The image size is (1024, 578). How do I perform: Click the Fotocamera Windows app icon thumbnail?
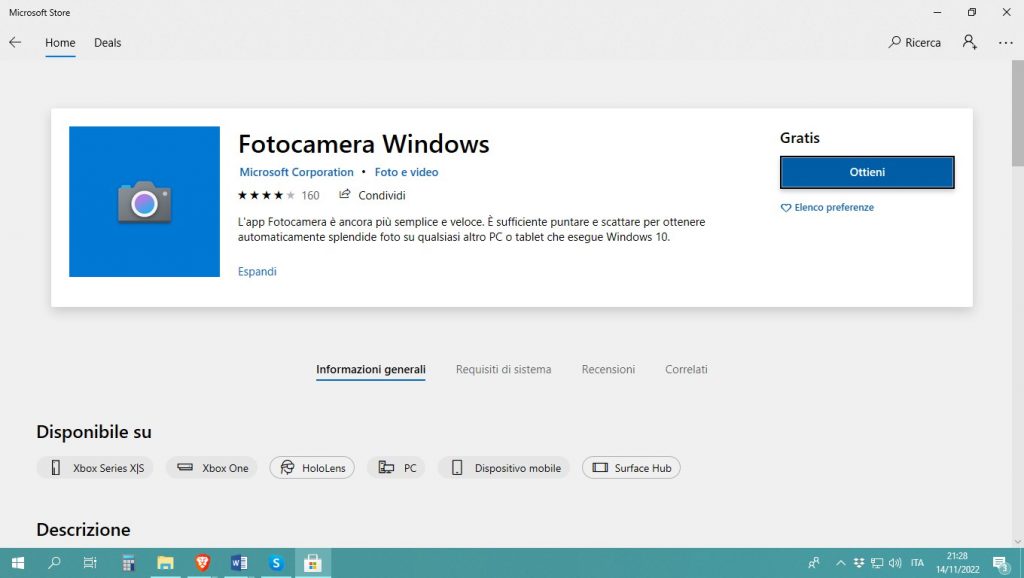[144, 201]
